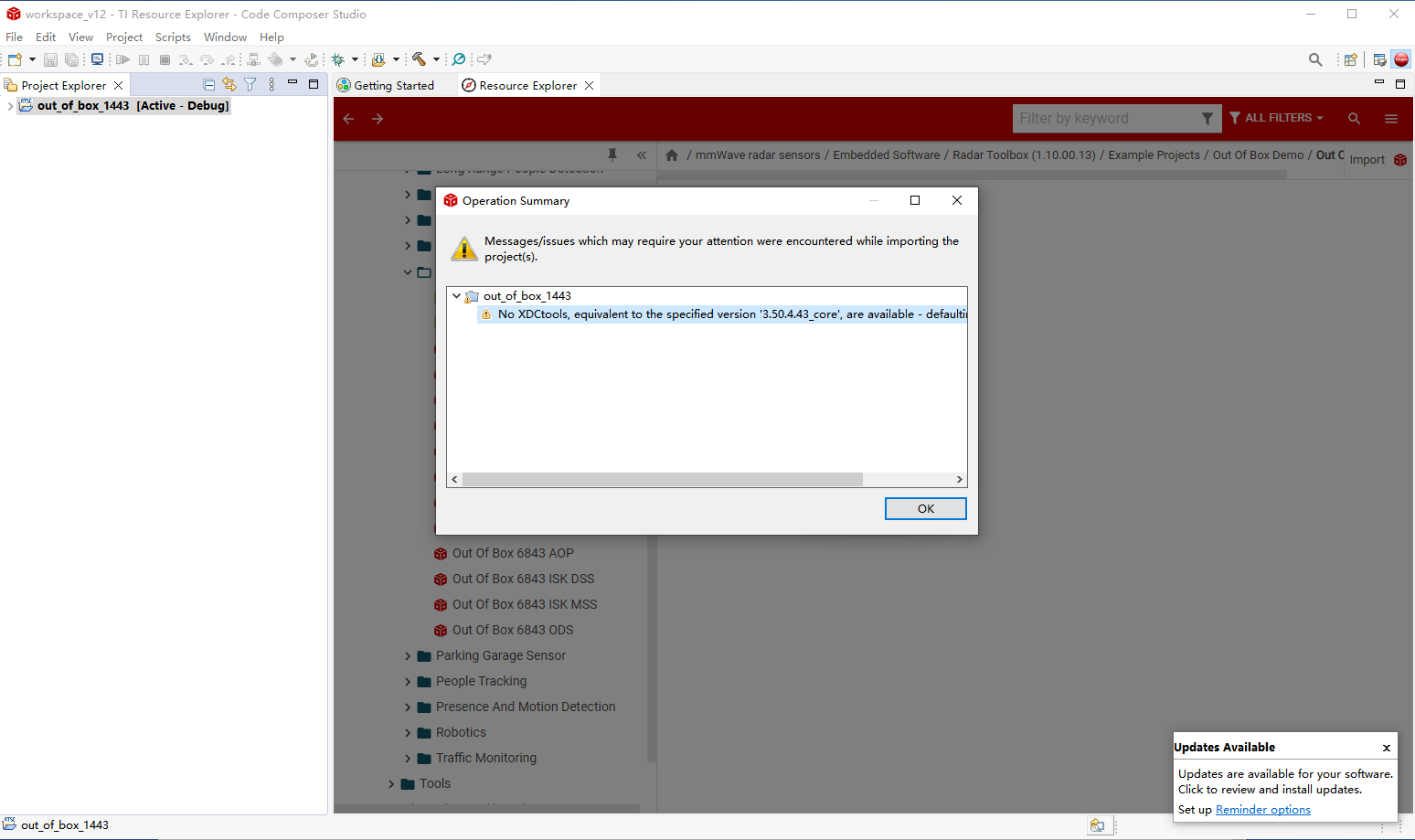Screen dimensions: 1415x840
Task: Click the Build hammer icon
Action: (419, 59)
